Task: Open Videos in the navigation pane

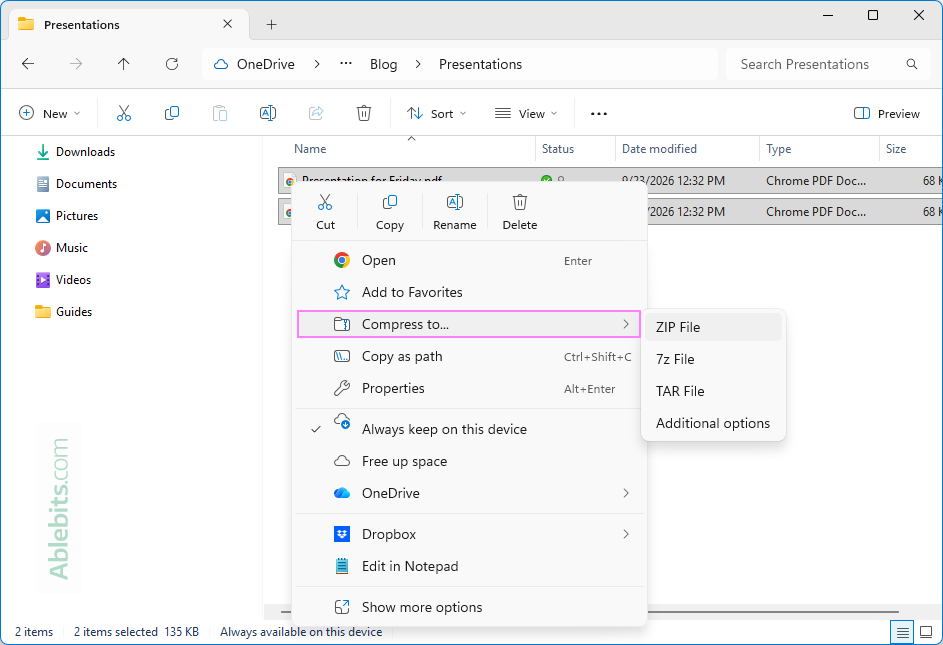Action: click(x=63, y=279)
